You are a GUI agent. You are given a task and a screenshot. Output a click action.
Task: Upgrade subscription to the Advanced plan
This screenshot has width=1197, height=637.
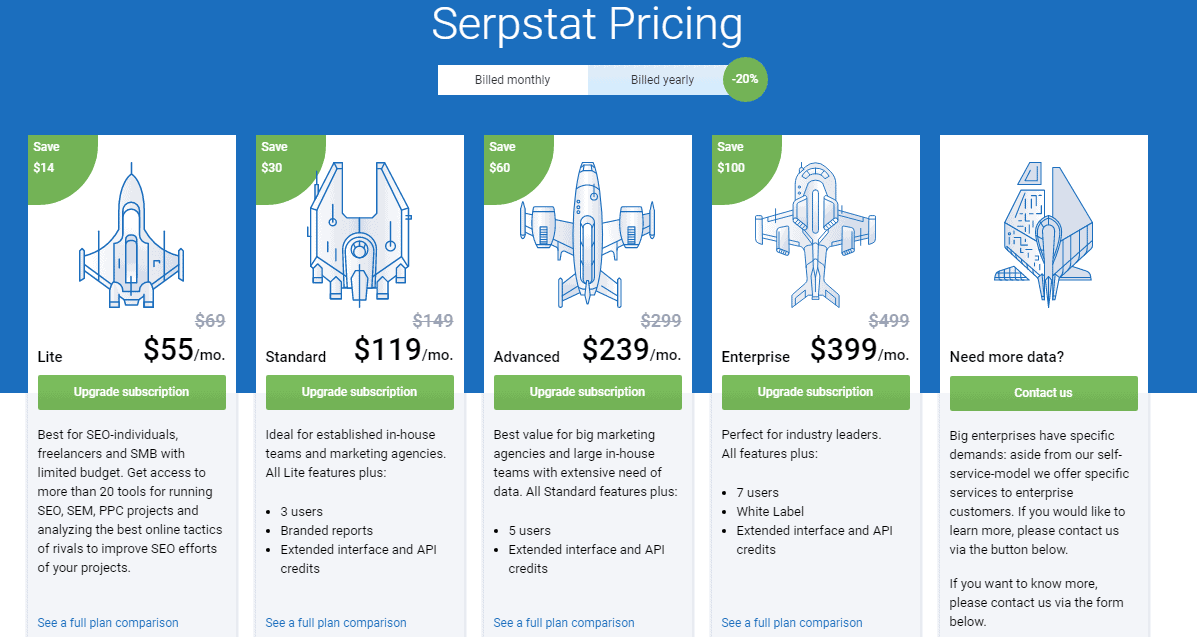point(588,392)
